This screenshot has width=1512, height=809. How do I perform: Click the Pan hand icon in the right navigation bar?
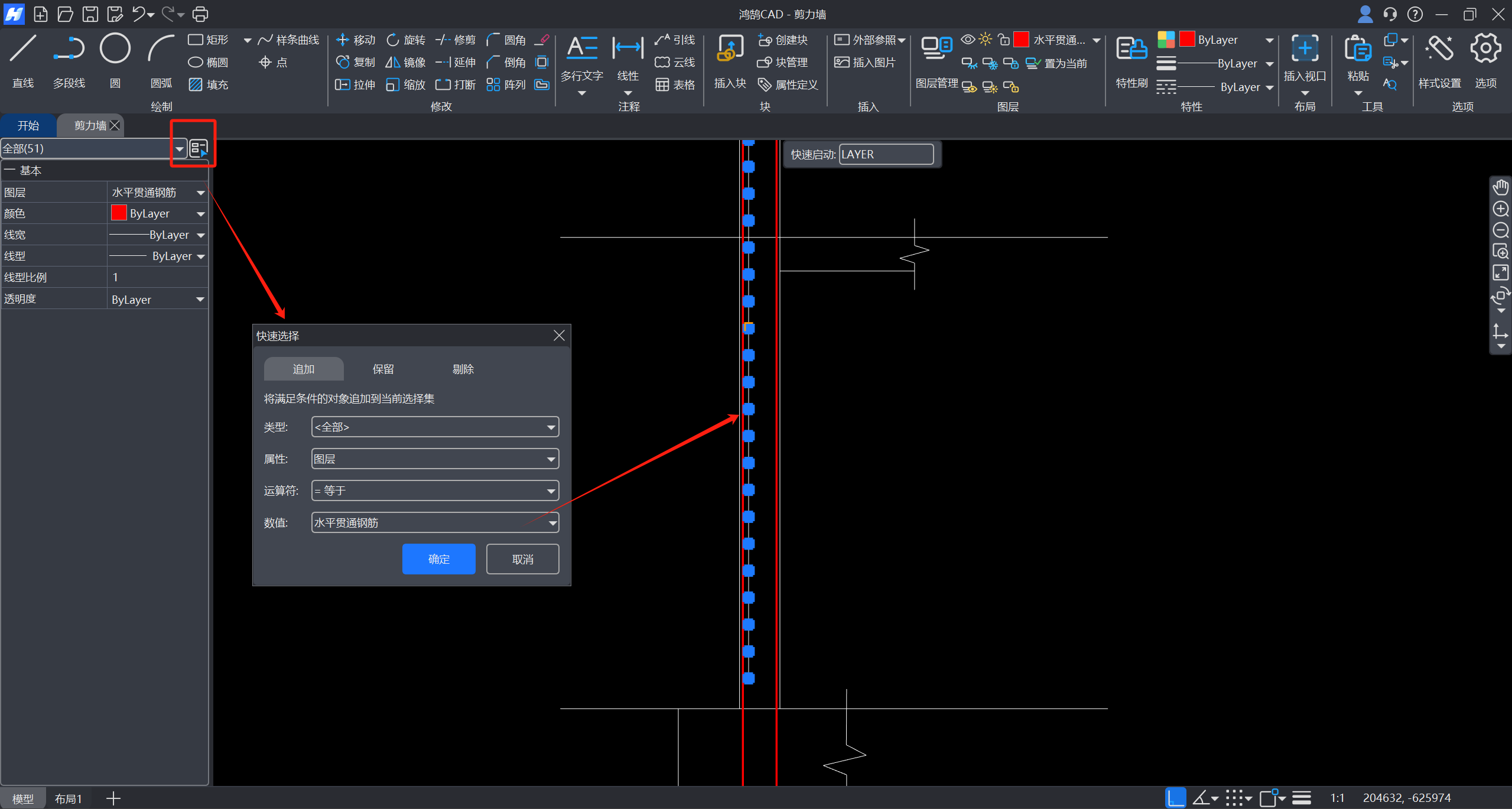pyautogui.click(x=1501, y=187)
